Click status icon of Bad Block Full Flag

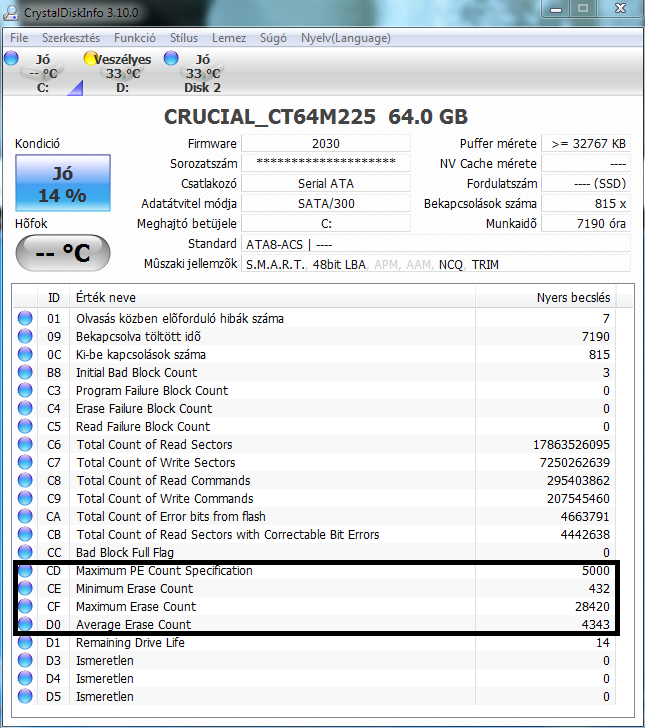25,552
